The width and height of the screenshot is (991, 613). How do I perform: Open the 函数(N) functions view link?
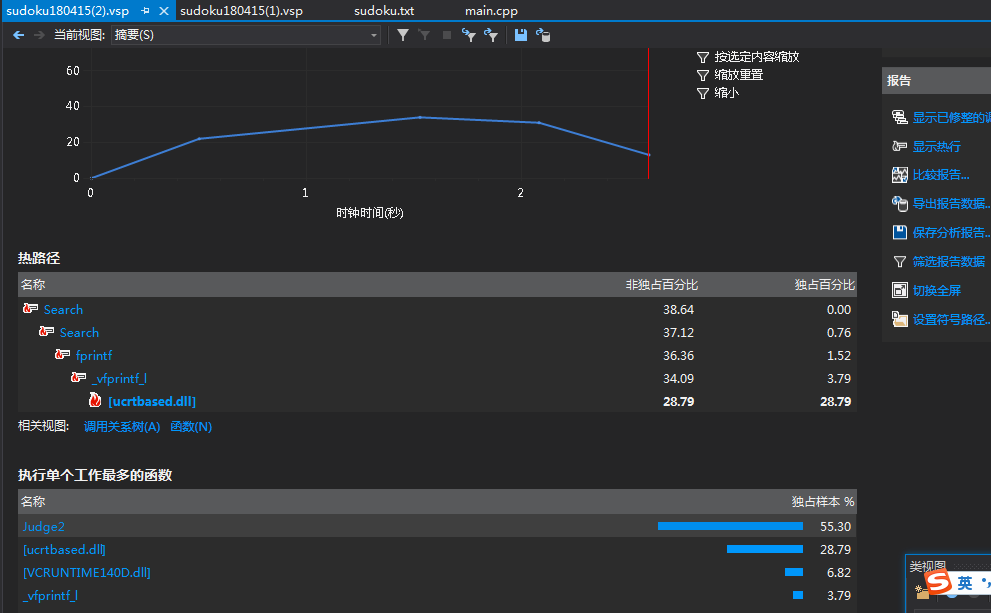[191, 427]
